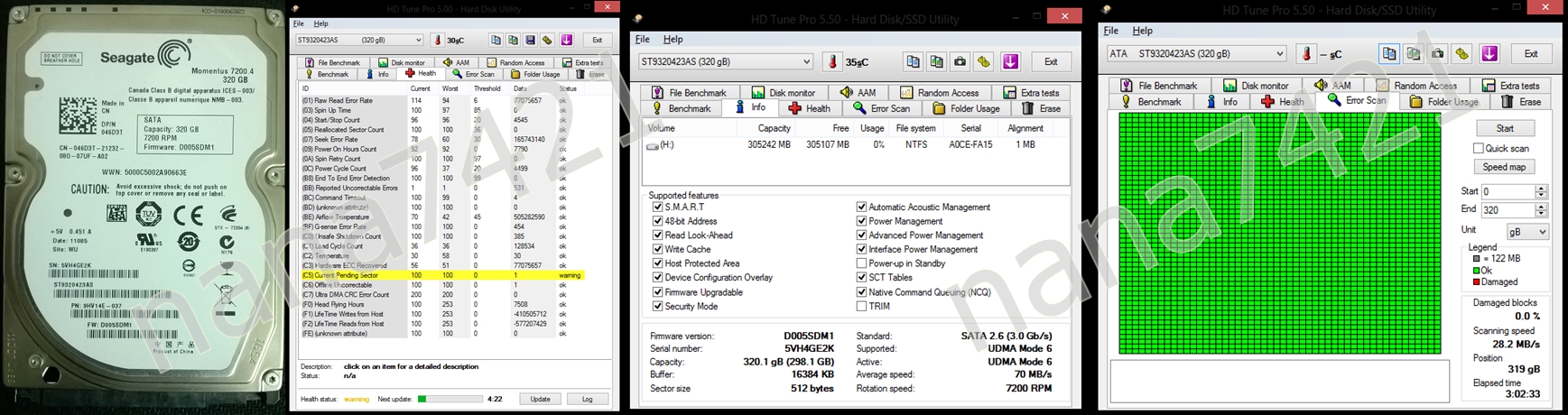Open ATA drive dropdown in Error Scan window
Viewport: 1568px width, 415px height.
(1196, 54)
